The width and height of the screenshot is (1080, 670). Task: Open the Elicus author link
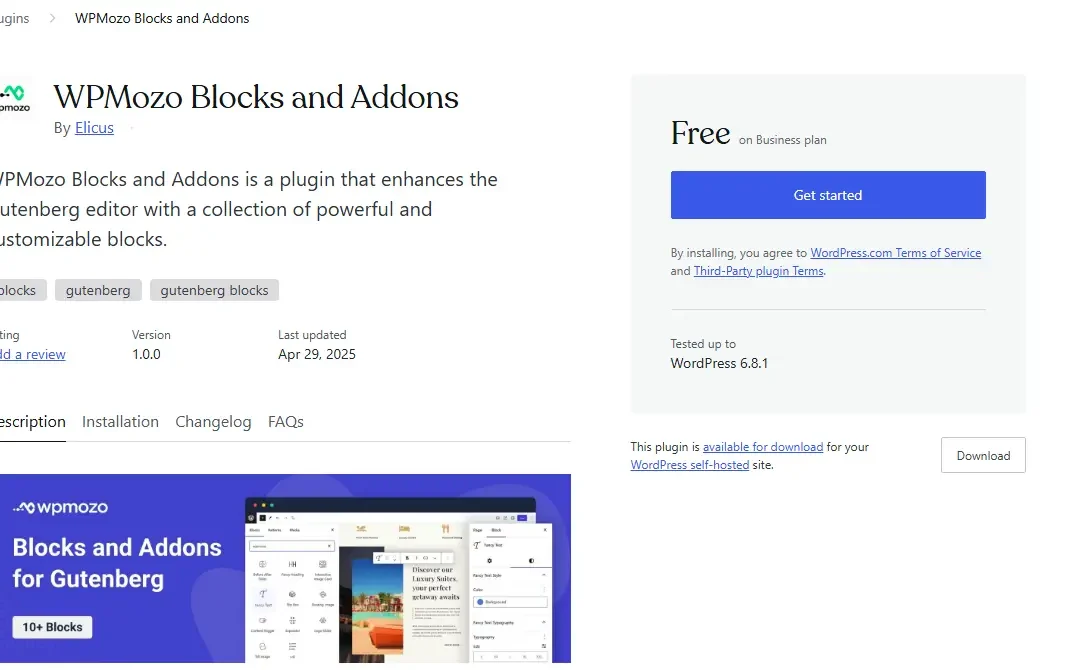94,128
